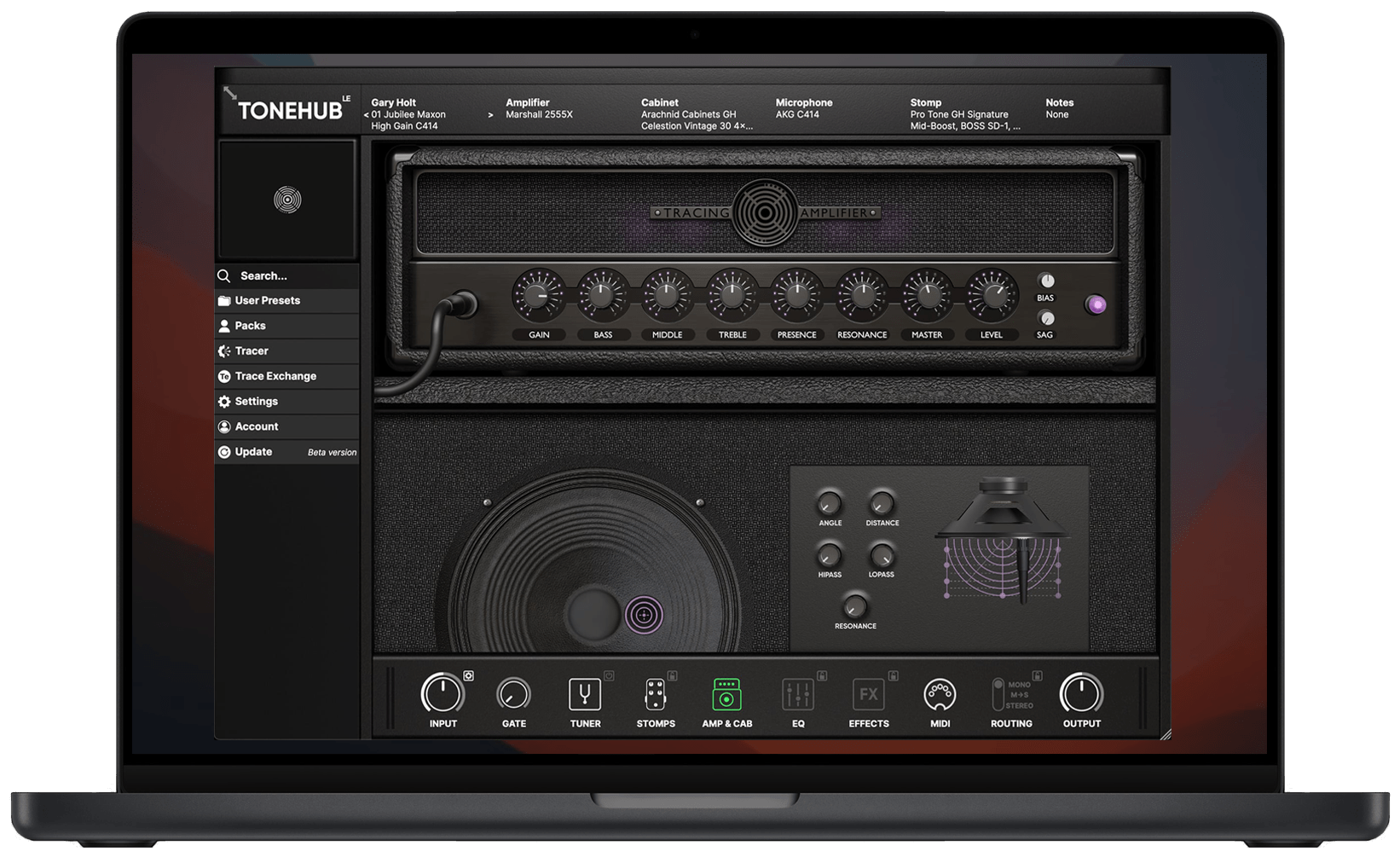Toggle the Tuner power button
Viewport: 1400px width, 863px height.
[609, 675]
